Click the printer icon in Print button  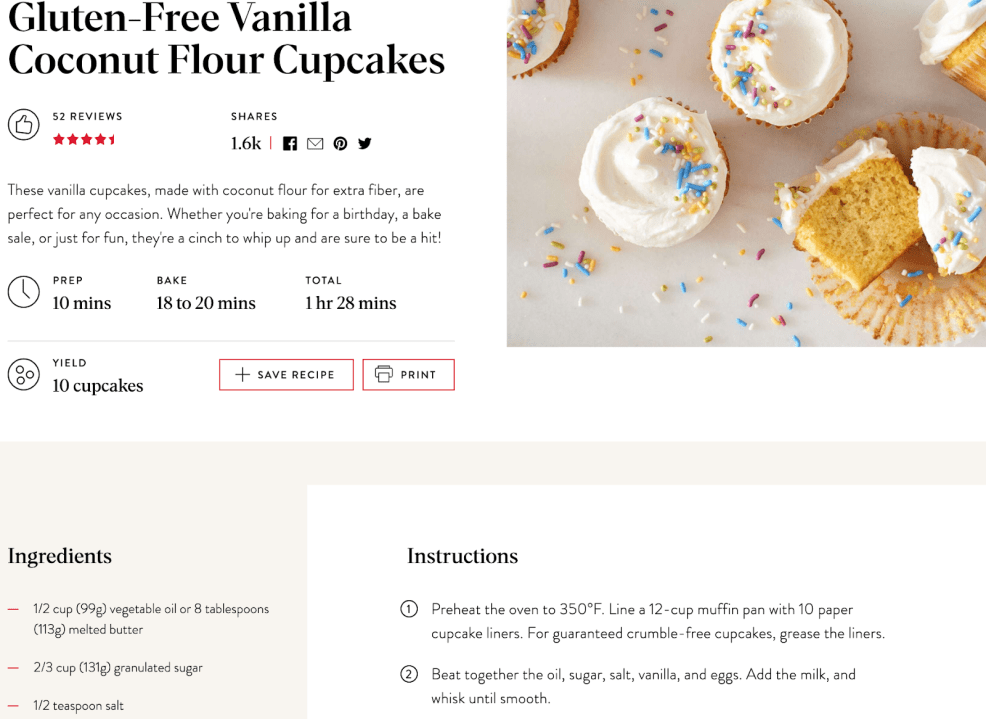tap(383, 374)
